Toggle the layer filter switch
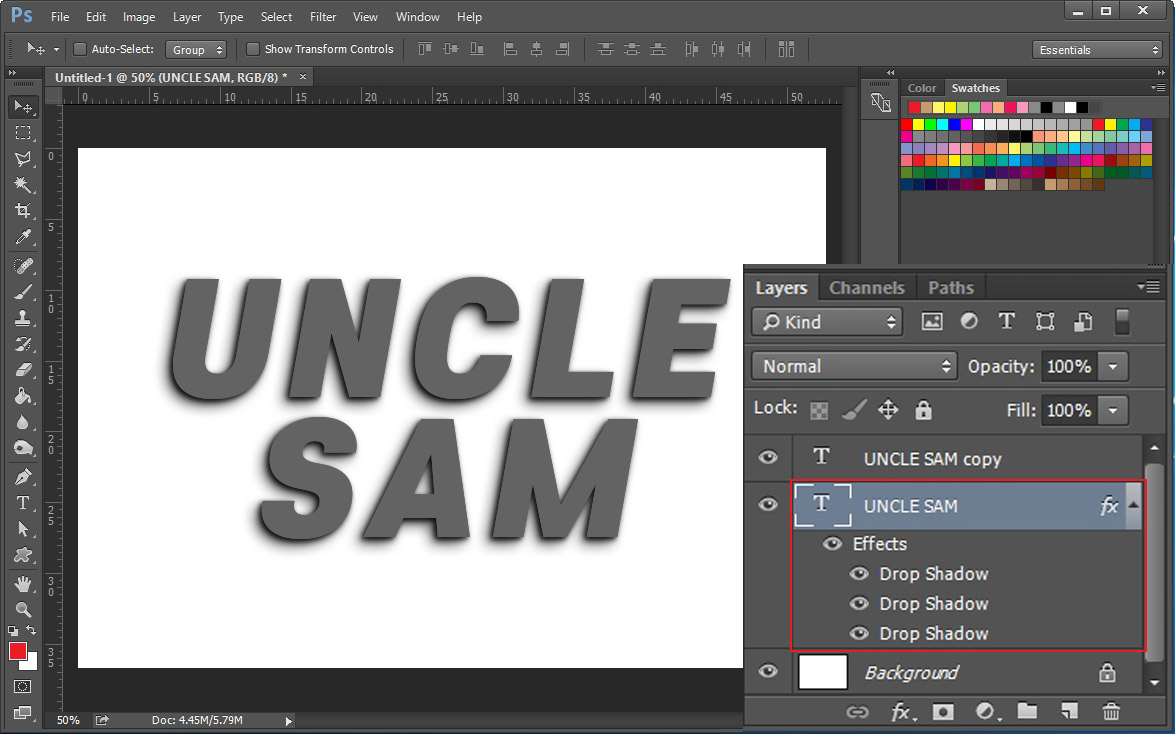 click(1122, 322)
